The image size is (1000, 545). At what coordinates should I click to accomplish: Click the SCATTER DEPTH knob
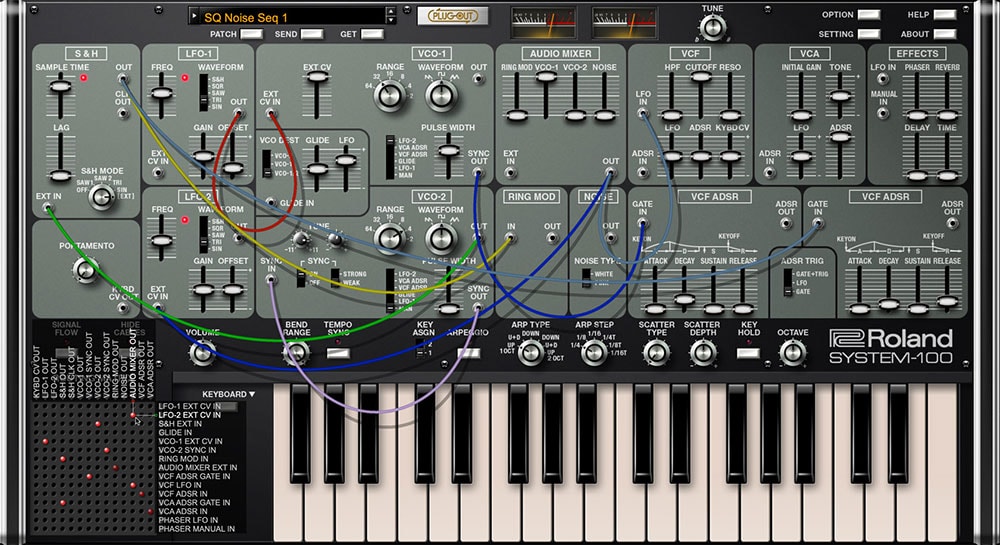click(x=702, y=352)
